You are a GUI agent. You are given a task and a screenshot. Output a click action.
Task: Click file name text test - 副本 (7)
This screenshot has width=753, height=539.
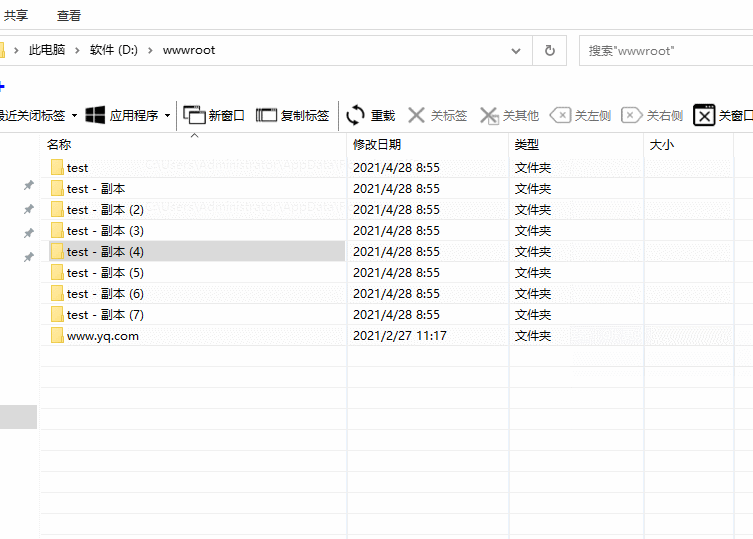click(105, 315)
